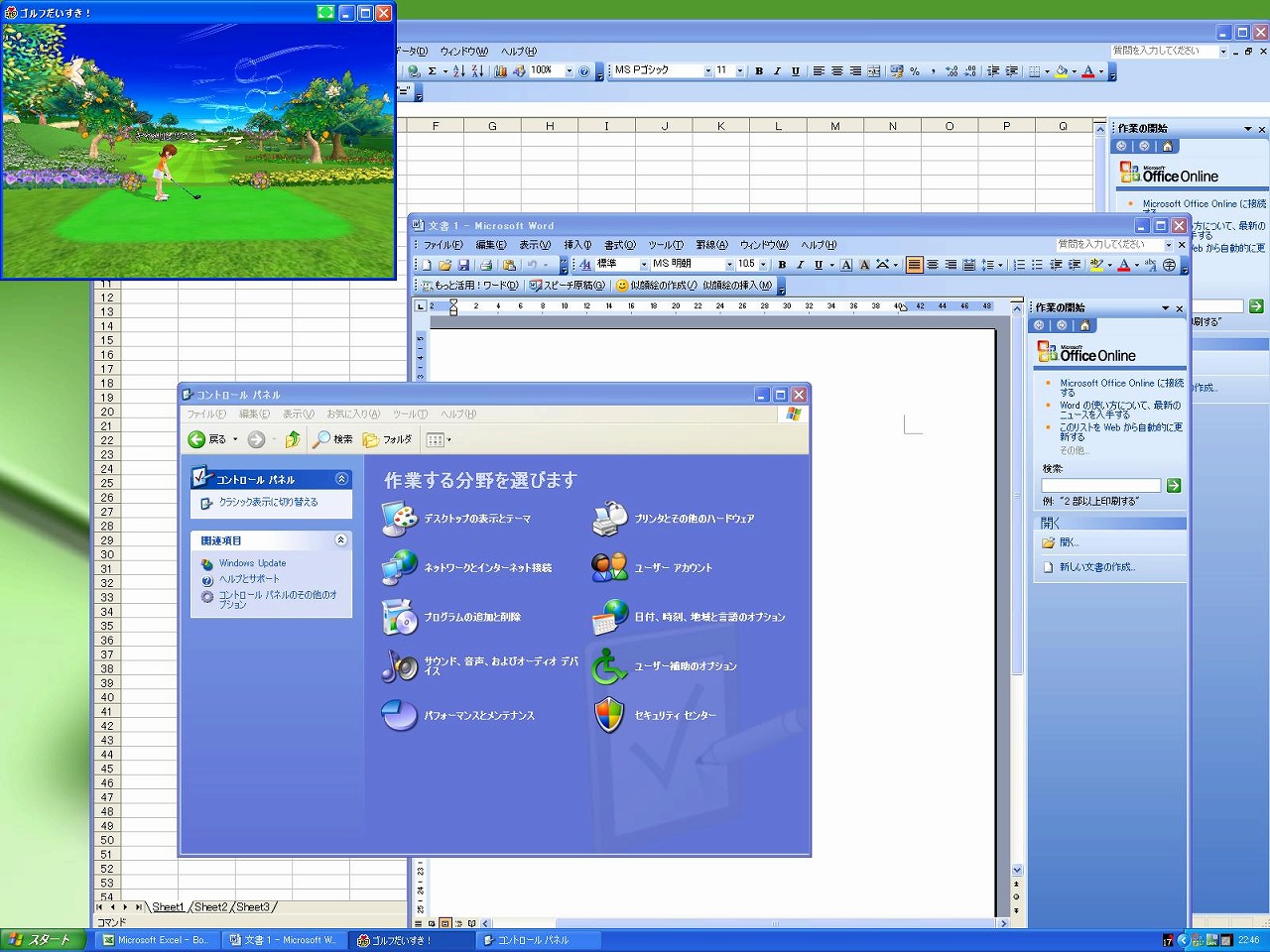This screenshot has width=1270, height=952.
Task: Open the Word font name dropdown (MS 明朝)
Action: click(729, 265)
